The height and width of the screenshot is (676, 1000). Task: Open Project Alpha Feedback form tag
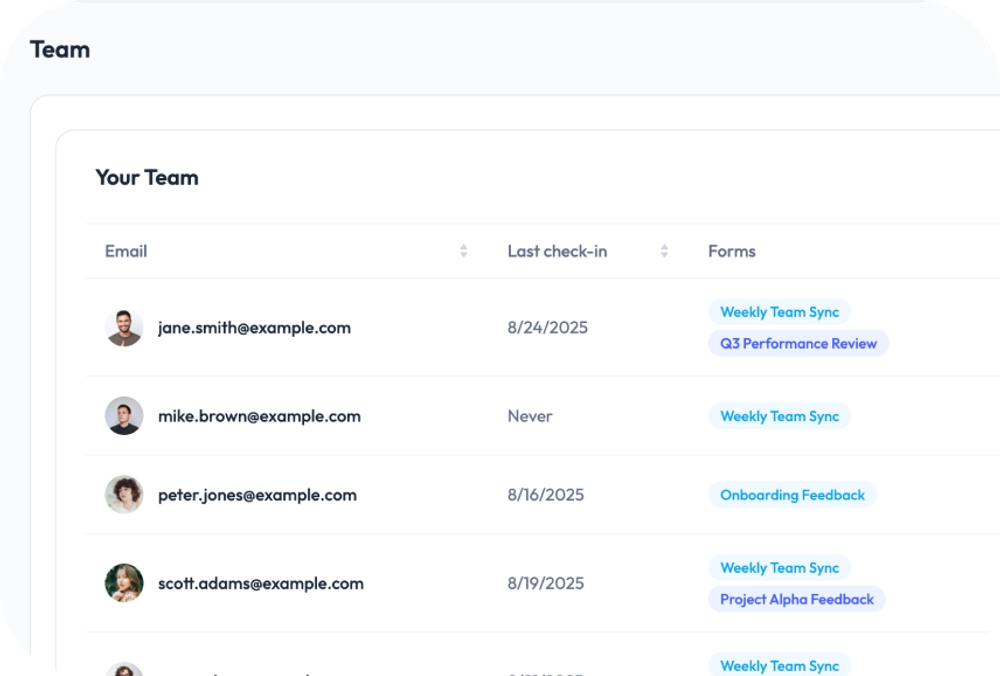point(797,599)
